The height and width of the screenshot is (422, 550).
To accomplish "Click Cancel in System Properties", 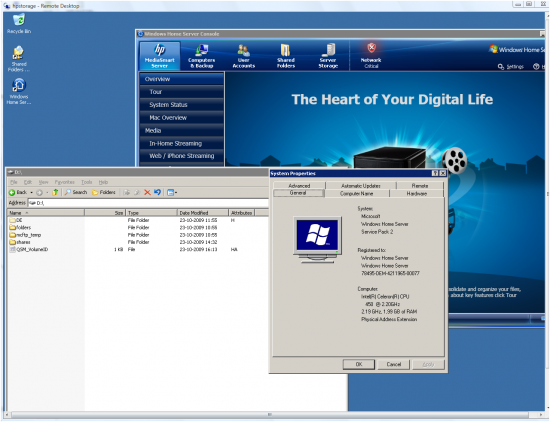I will click(394, 364).
